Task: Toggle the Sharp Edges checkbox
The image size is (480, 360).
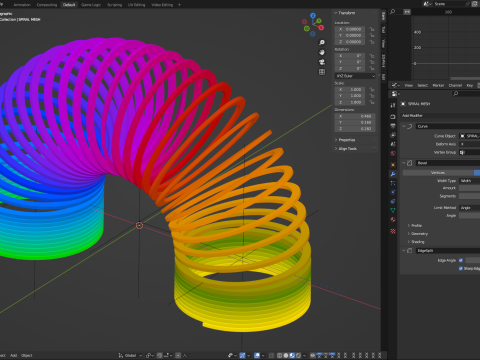Action: (461, 268)
